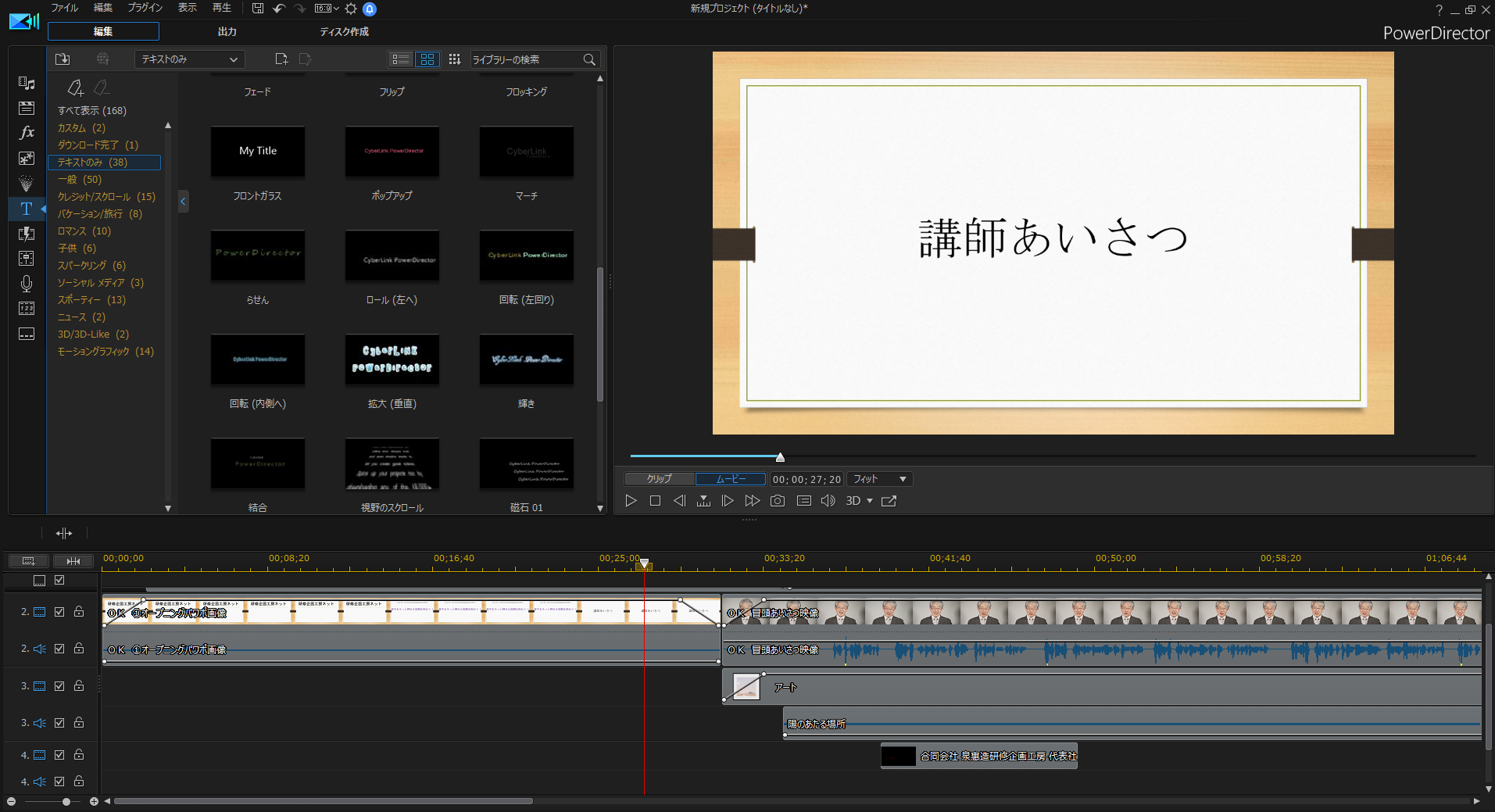1495x812 pixels.
Task: Open the Effect Room fx icon
Action: [x=27, y=133]
